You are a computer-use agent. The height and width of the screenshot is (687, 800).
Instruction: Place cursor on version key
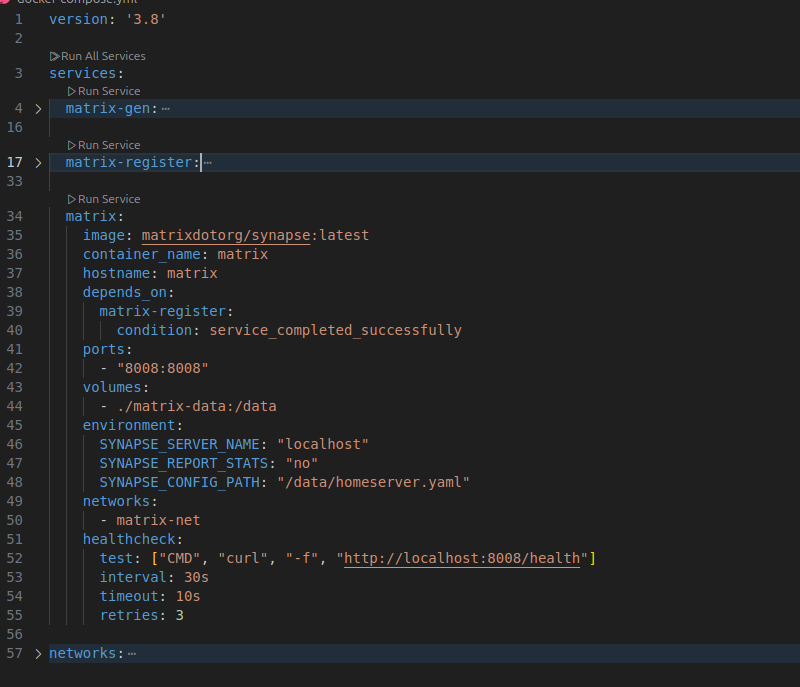click(78, 19)
